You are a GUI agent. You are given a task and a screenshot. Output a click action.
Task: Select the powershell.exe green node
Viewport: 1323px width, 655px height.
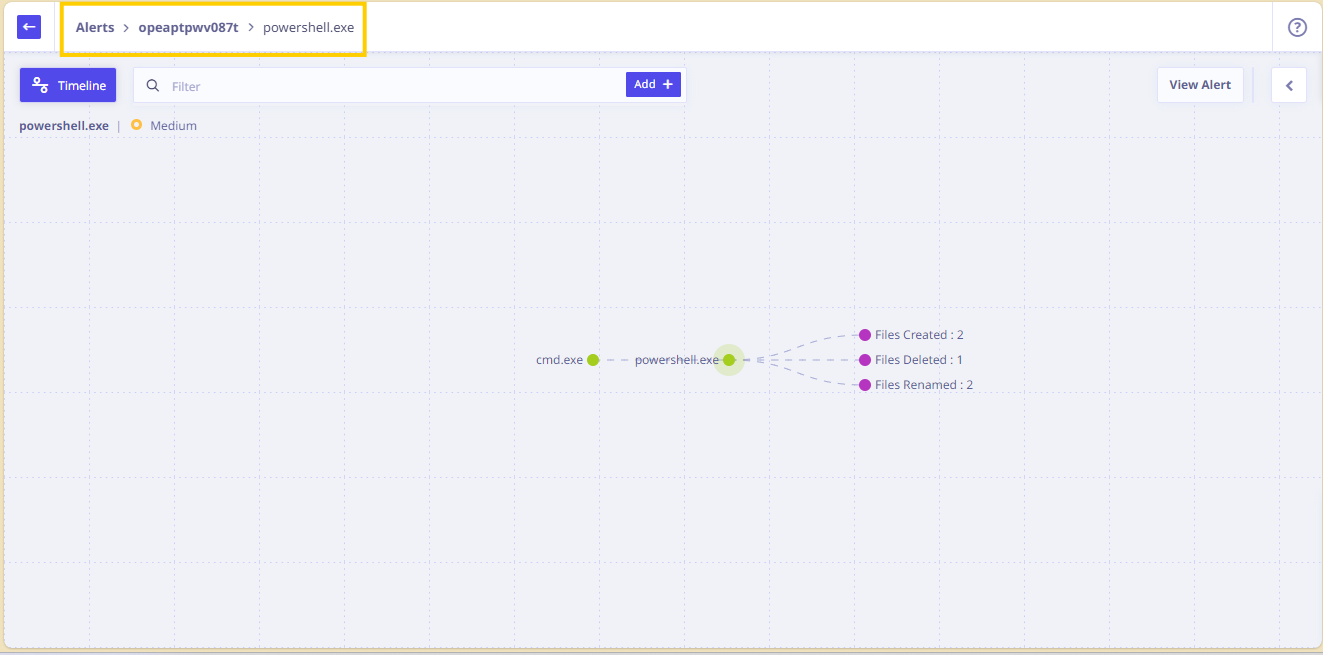click(x=729, y=360)
